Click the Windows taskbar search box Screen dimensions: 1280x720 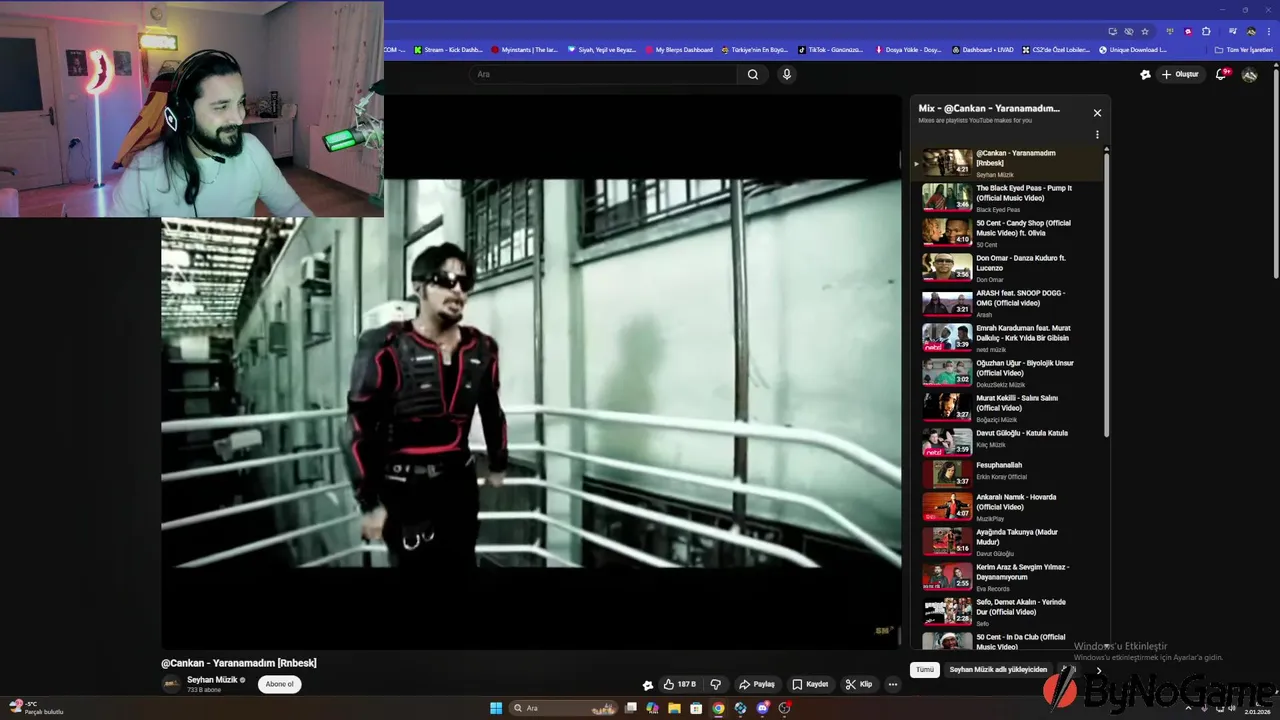click(564, 708)
